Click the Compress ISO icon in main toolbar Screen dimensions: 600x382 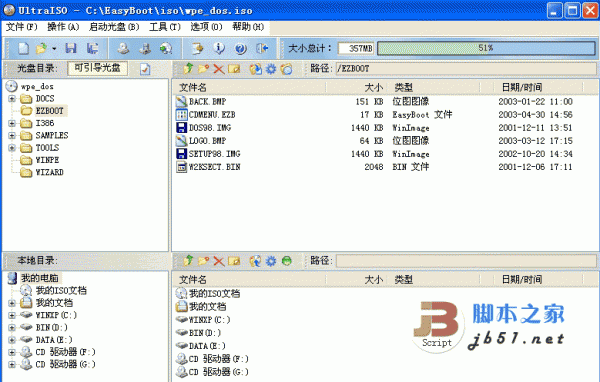[x=145, y=48]
